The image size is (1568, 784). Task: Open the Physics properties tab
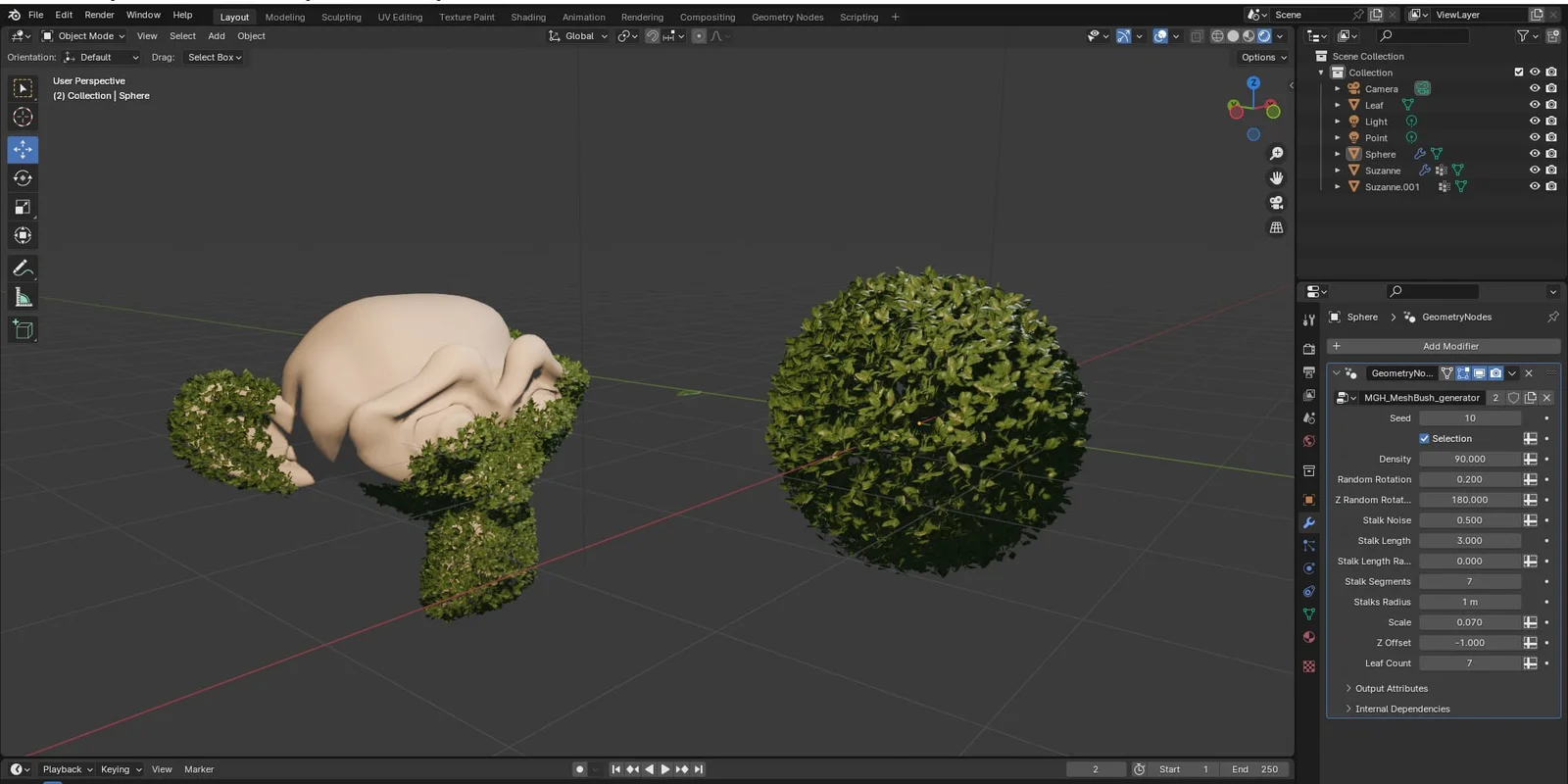(x=1308, y=568)
